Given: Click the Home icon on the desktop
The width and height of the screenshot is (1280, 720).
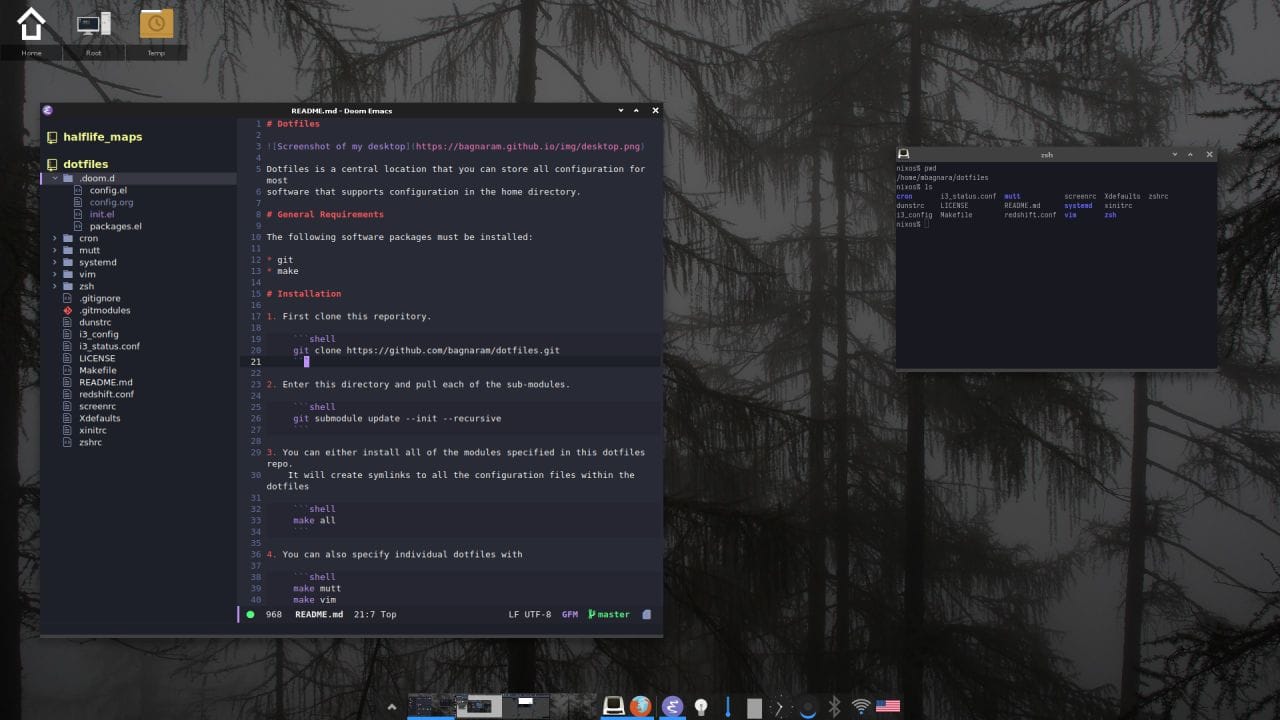Looking at the screenshot, I should tap(31, 25).
